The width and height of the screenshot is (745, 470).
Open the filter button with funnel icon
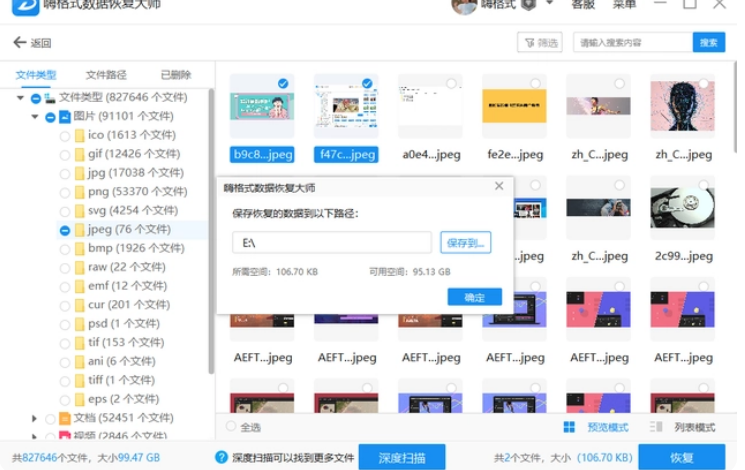pyautogui.click(x=540, y=43)
